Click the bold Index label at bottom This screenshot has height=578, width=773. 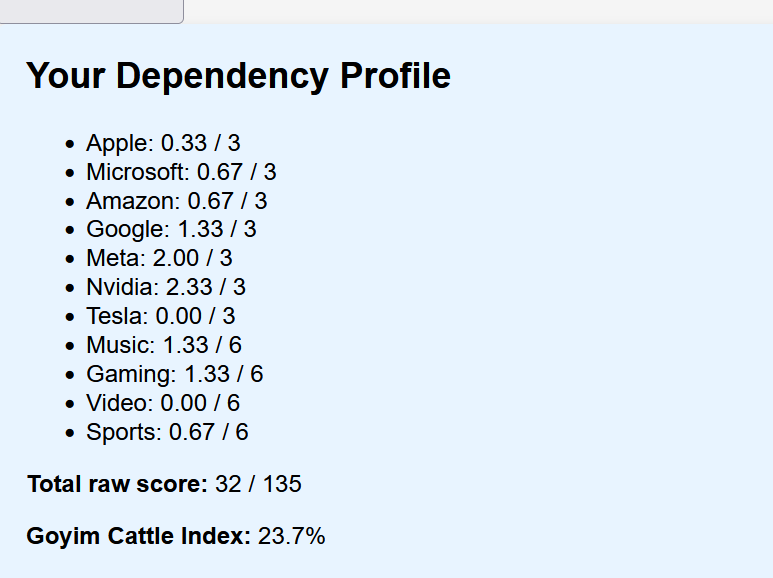point(138,537)
